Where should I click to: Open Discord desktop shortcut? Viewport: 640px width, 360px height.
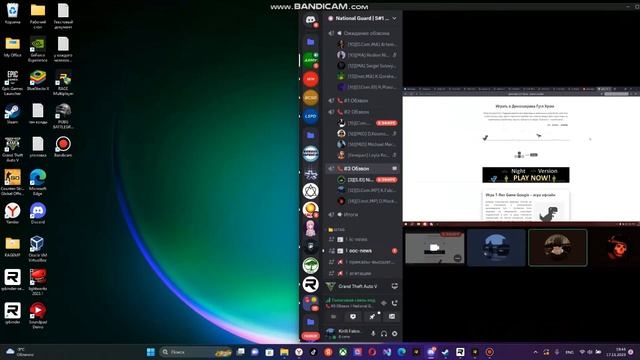38,213
